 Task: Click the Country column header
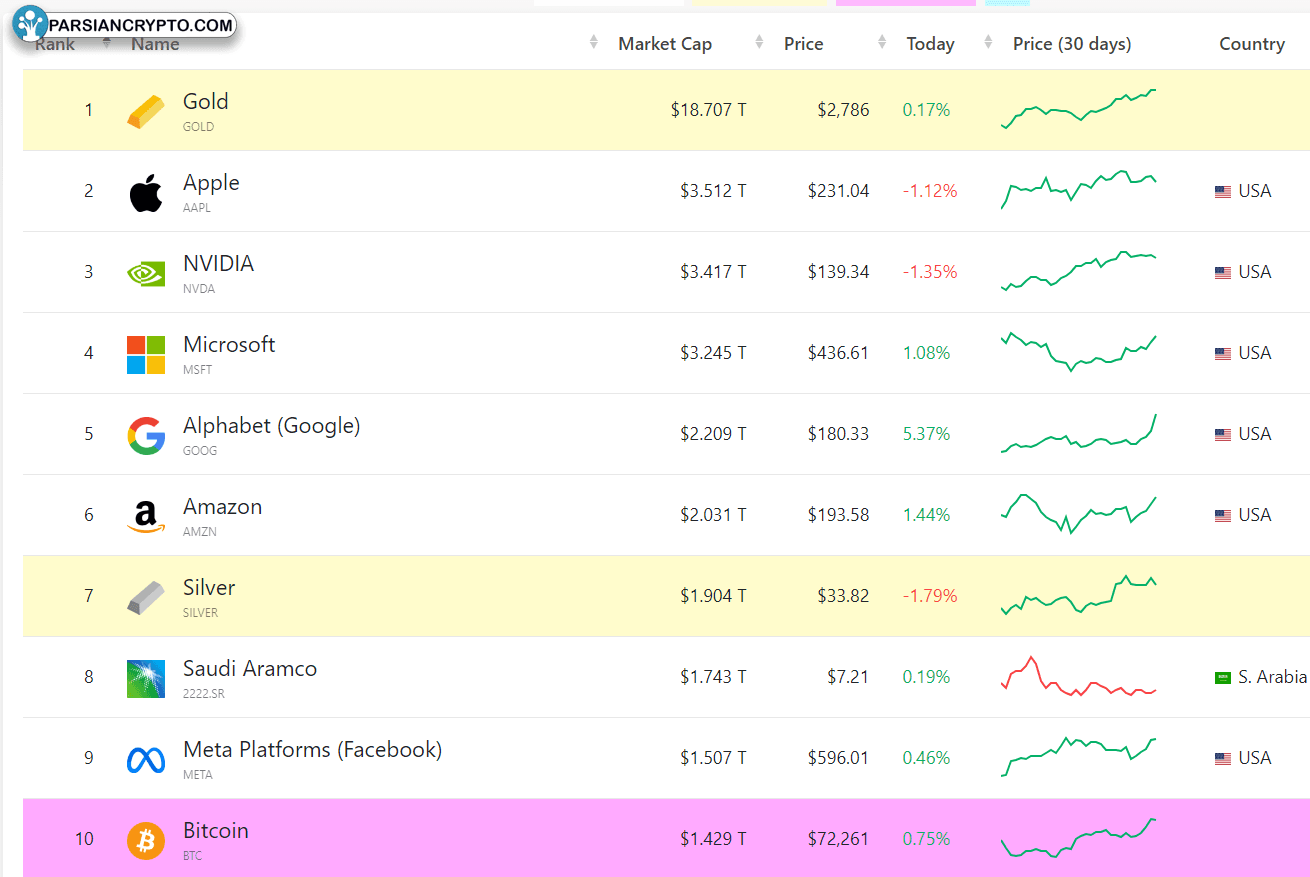(1252, 44)
